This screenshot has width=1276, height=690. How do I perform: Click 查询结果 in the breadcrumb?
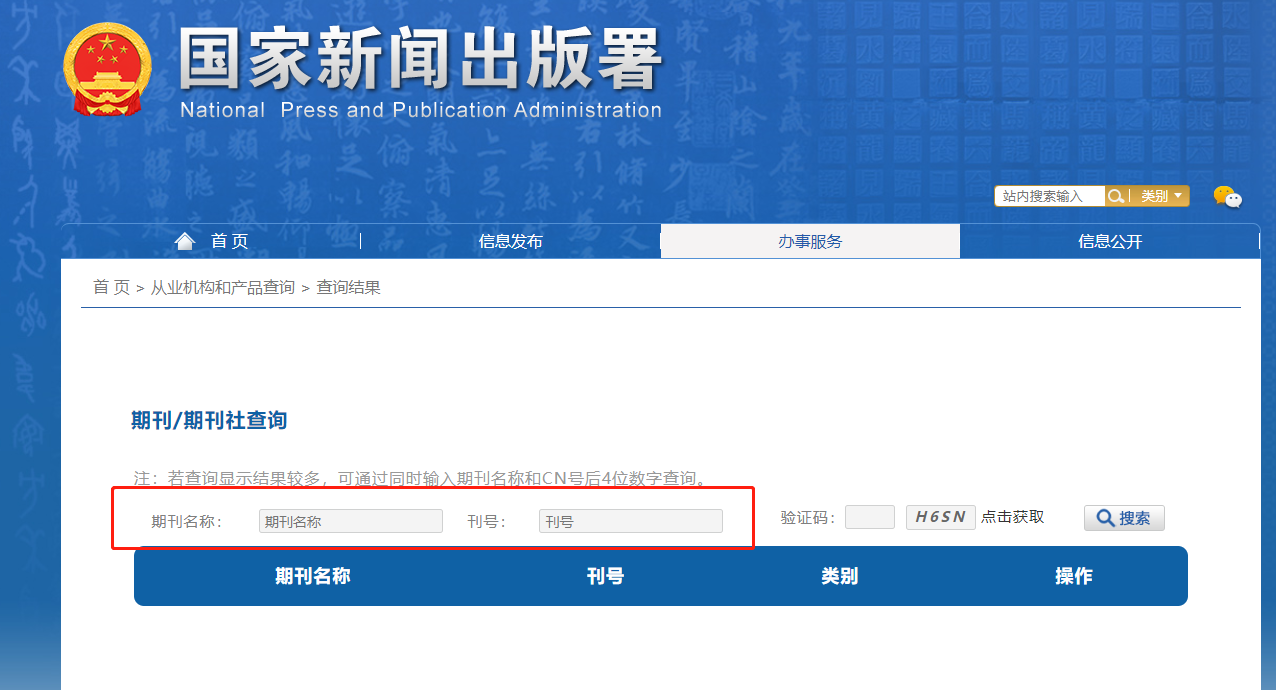(348, 288)
